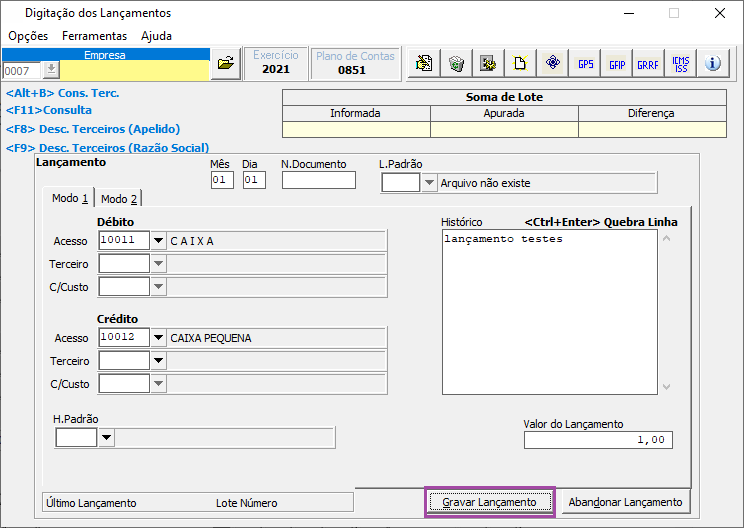Click the recycle bin toolbar icon
Image resolution: width=744 pixels, height=528 pixels.
click(x=456, y=63)
